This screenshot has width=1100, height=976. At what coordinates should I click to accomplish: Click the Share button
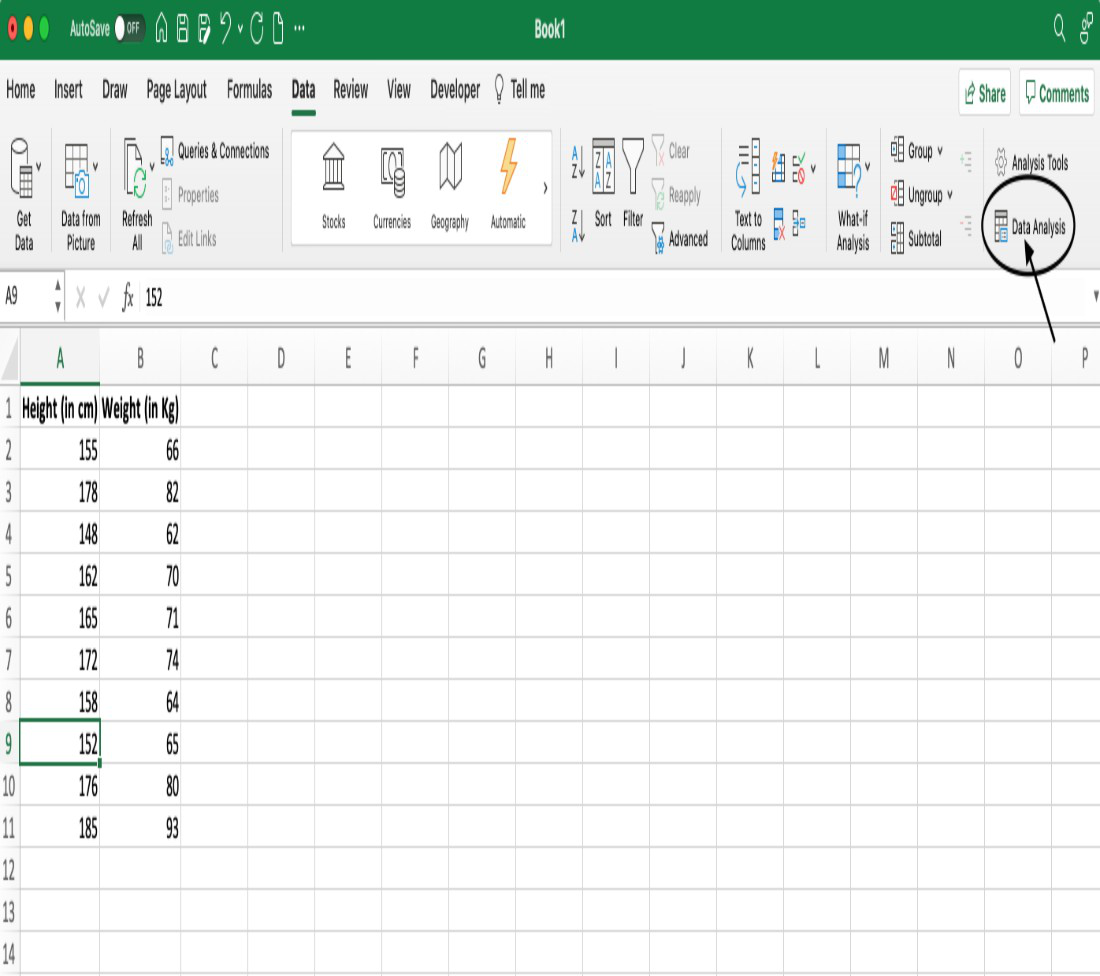[984, 93]
